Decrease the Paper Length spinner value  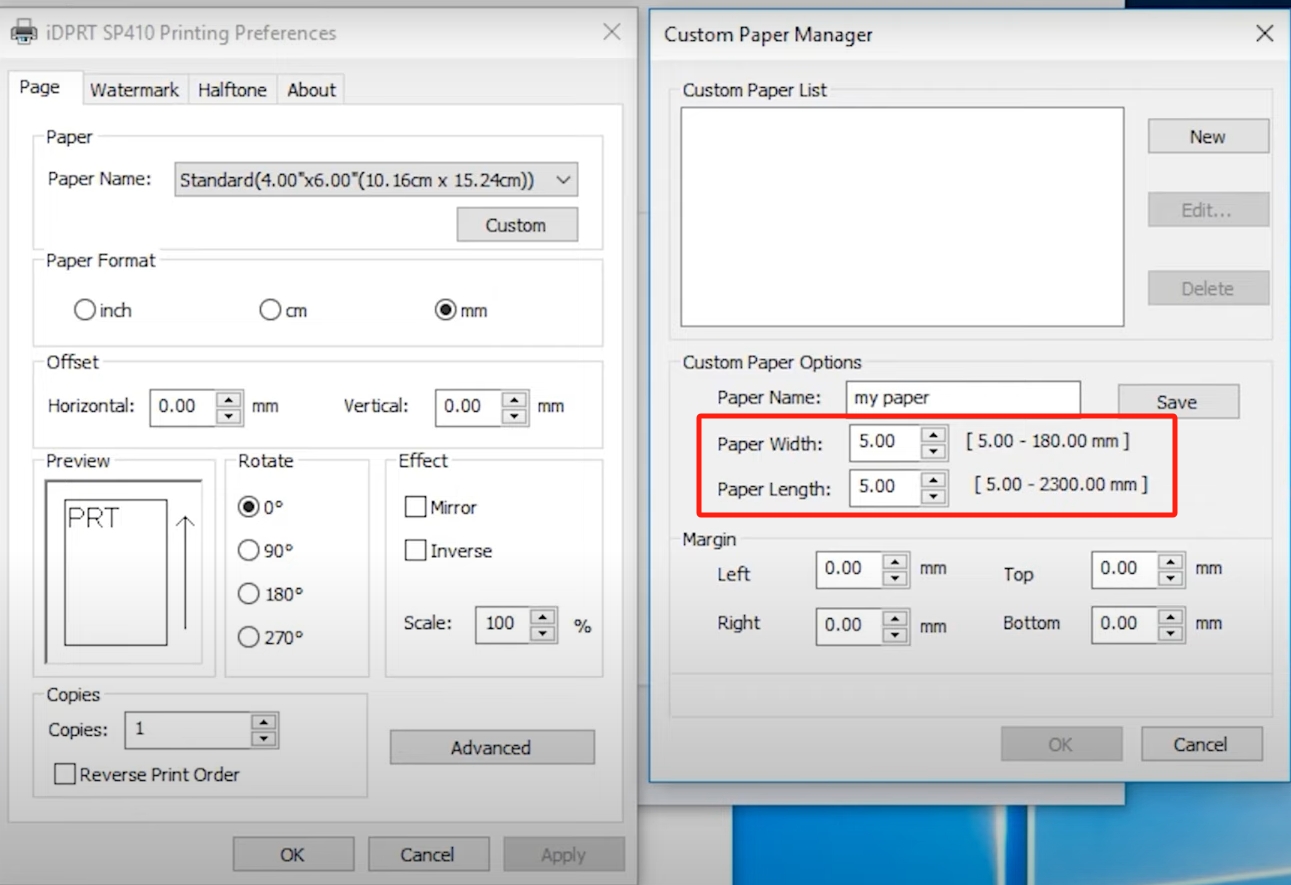click(933, 497)
